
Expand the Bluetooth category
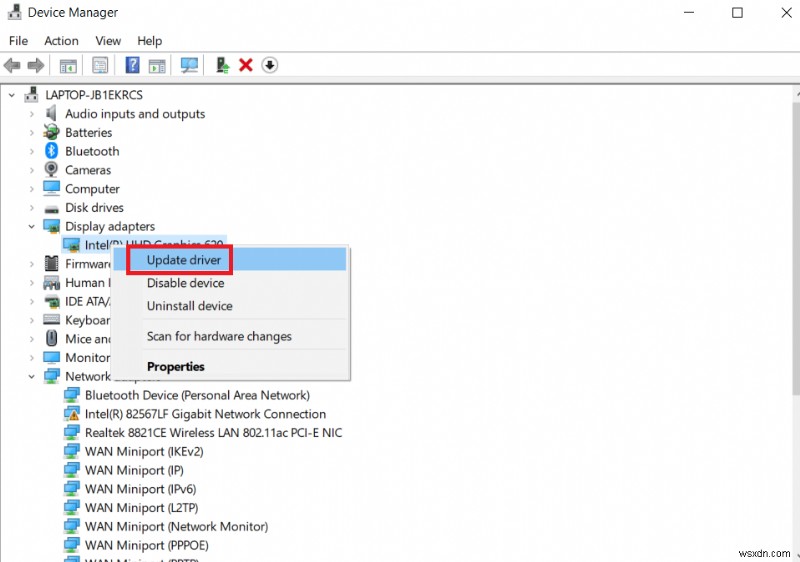pyautogui.click(x=32, y=151)
